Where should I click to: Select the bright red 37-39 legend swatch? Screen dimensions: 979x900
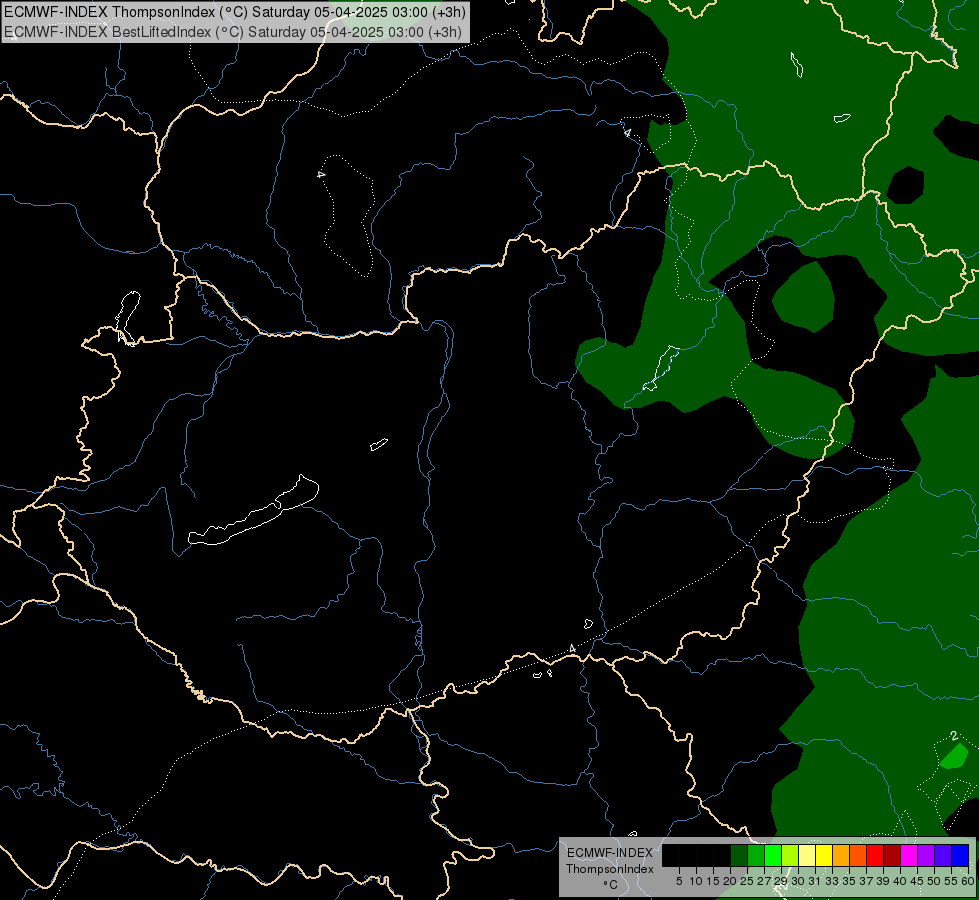click(x=875, y=855)
